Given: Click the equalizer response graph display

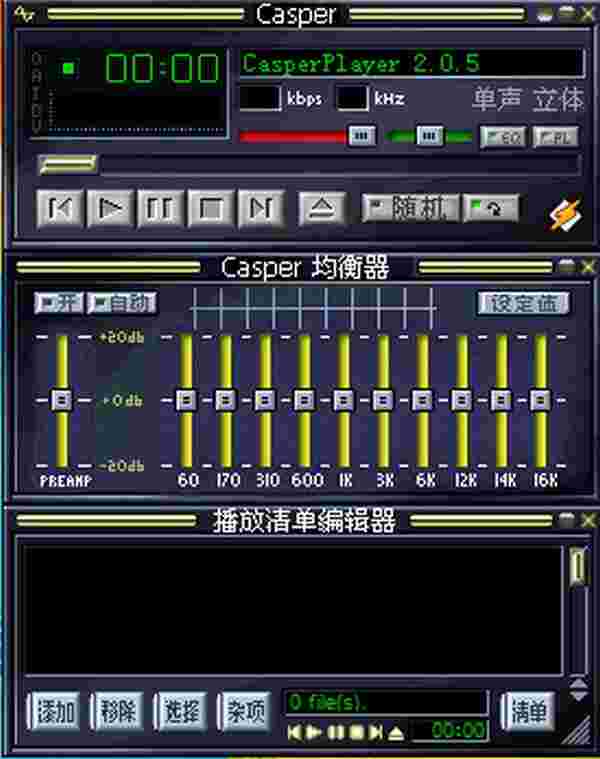Looking at the screenshot, I should pos(314,307).
